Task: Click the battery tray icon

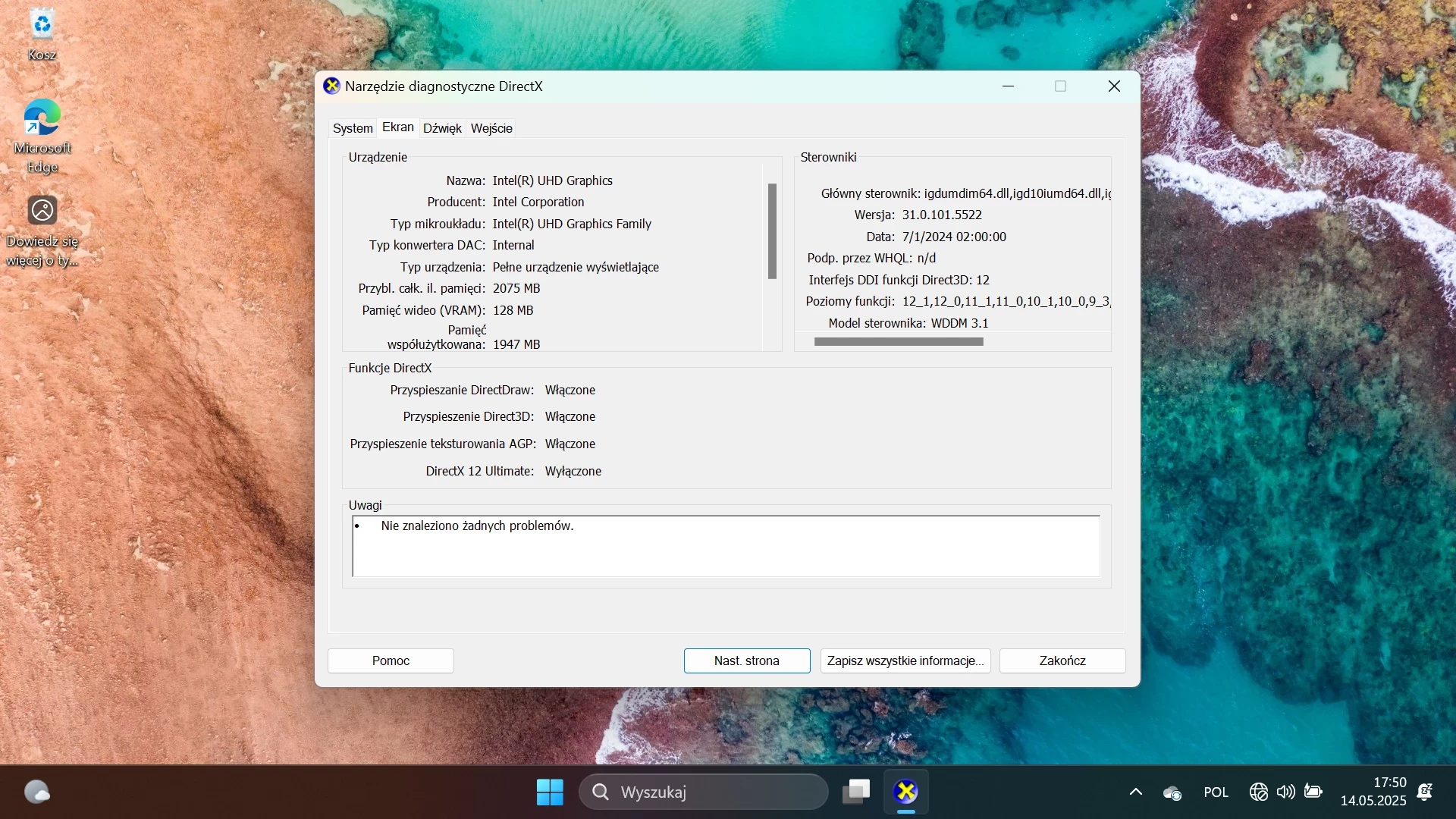Action: [x=1313, y=792]
